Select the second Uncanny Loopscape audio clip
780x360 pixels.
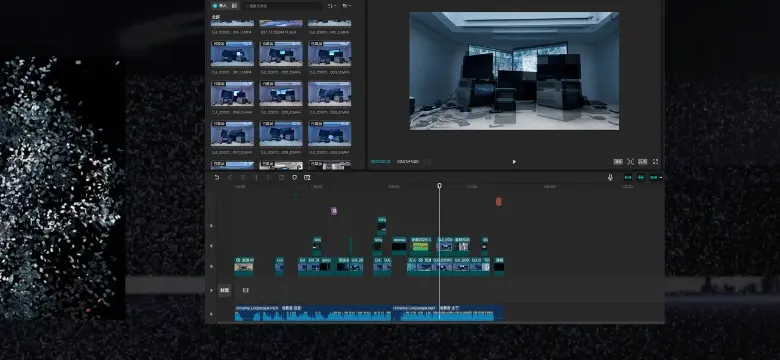448,313
